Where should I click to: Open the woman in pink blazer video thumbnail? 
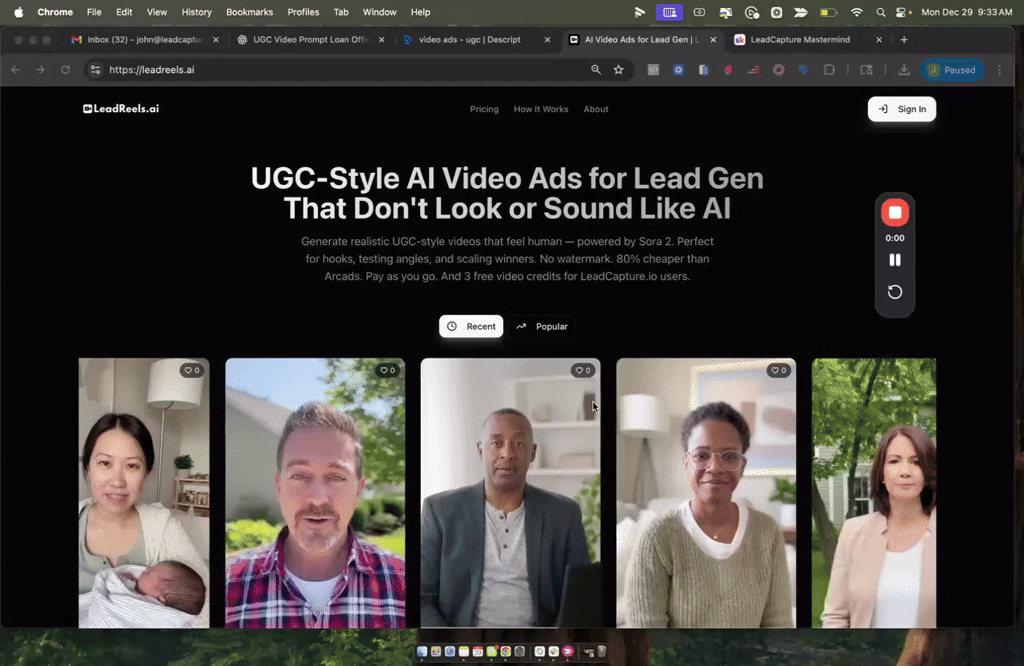coord(874,493)
